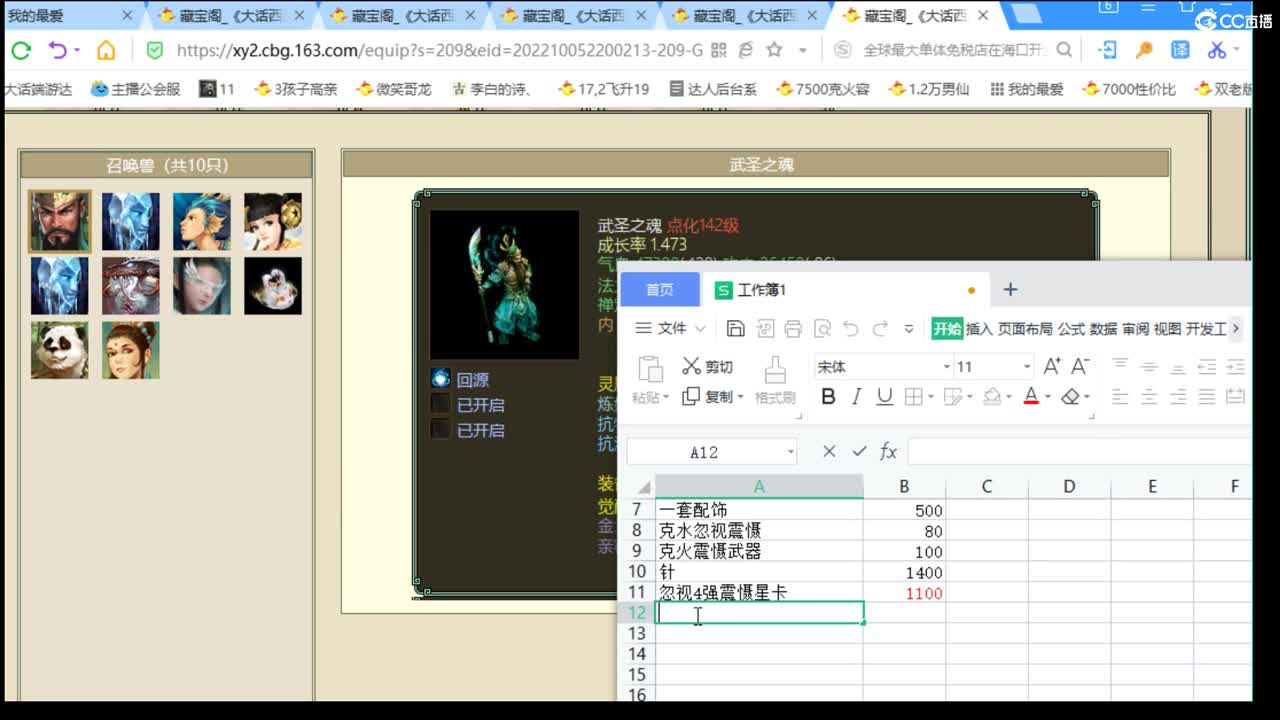The image size is (1280, 720).
Task: Select the panda pet thumbnail
Action: click(59, 350)
